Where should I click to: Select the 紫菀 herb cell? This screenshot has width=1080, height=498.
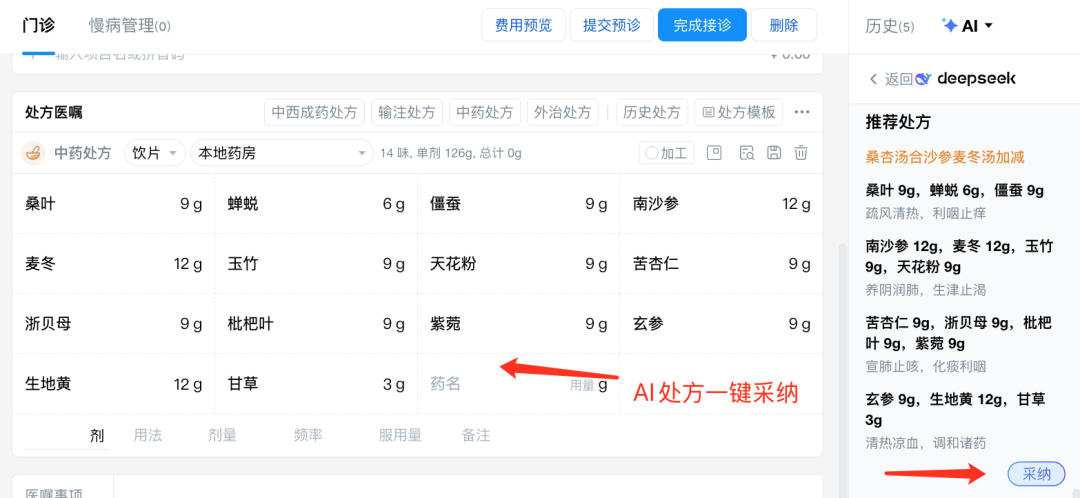[519, 324]
